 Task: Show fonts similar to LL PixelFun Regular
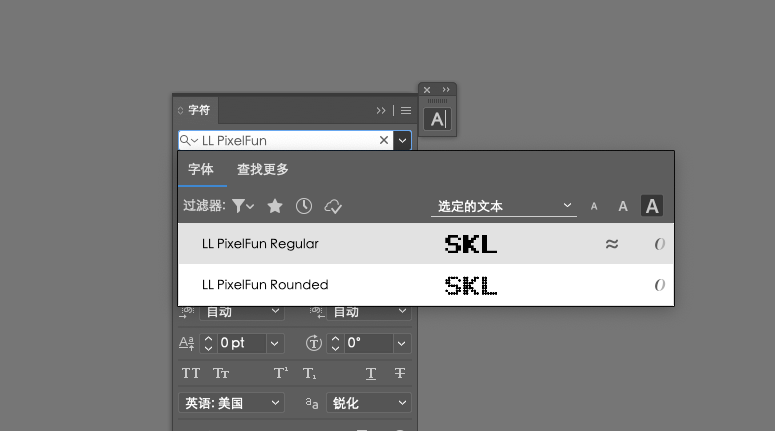pos(612,244)
